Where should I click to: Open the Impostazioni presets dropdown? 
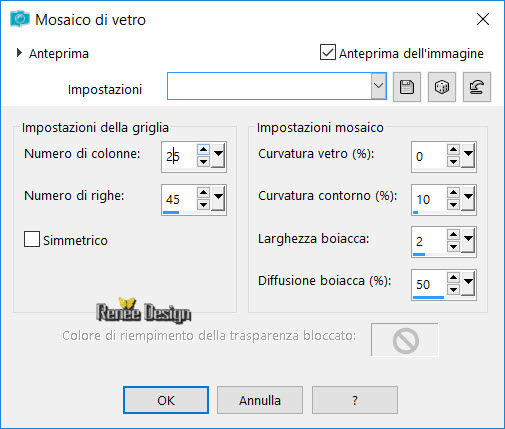379,86
